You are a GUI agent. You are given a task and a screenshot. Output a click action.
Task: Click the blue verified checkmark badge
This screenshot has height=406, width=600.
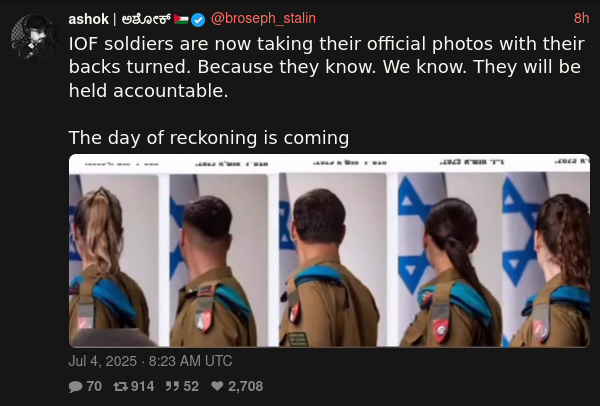click(198, 20)
